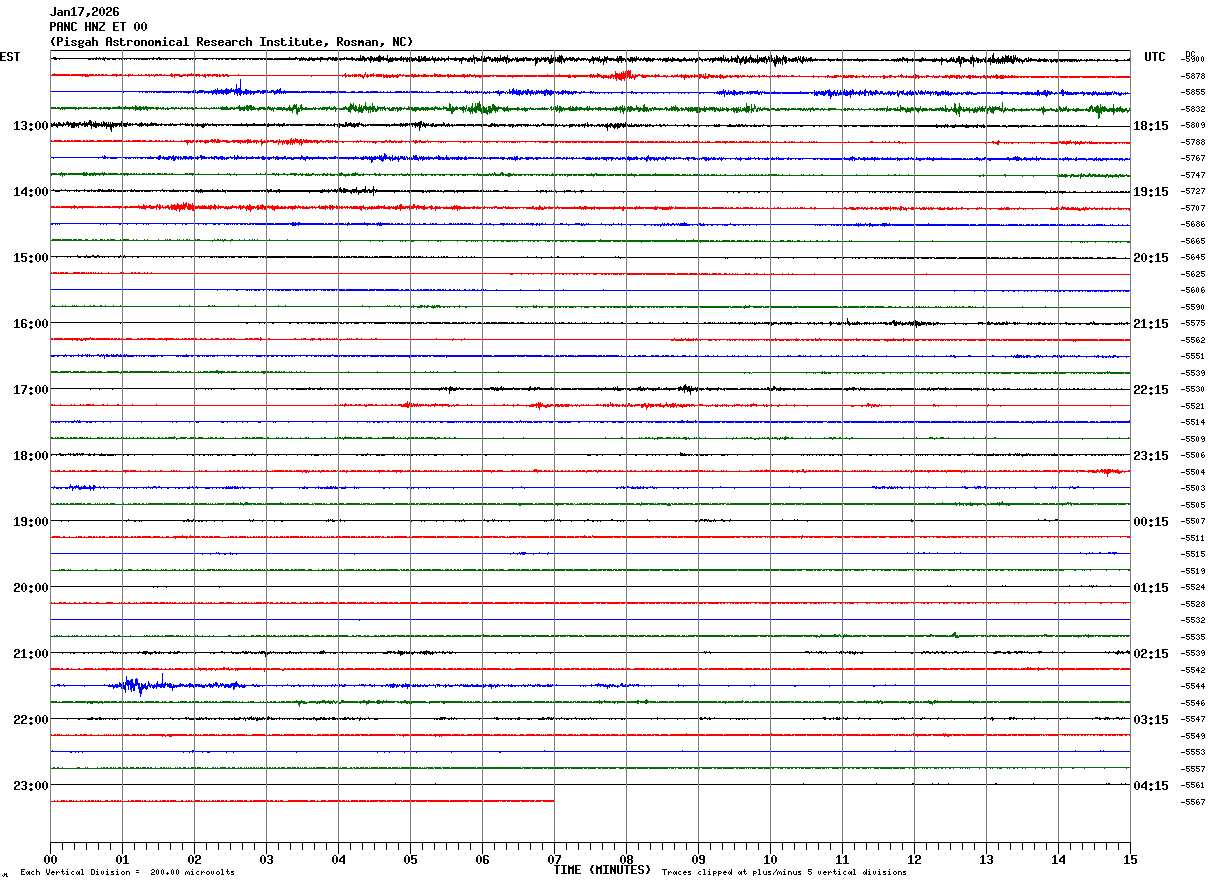Click the DC offset value -5788

pyautogui.click(x=1193, y=142)
